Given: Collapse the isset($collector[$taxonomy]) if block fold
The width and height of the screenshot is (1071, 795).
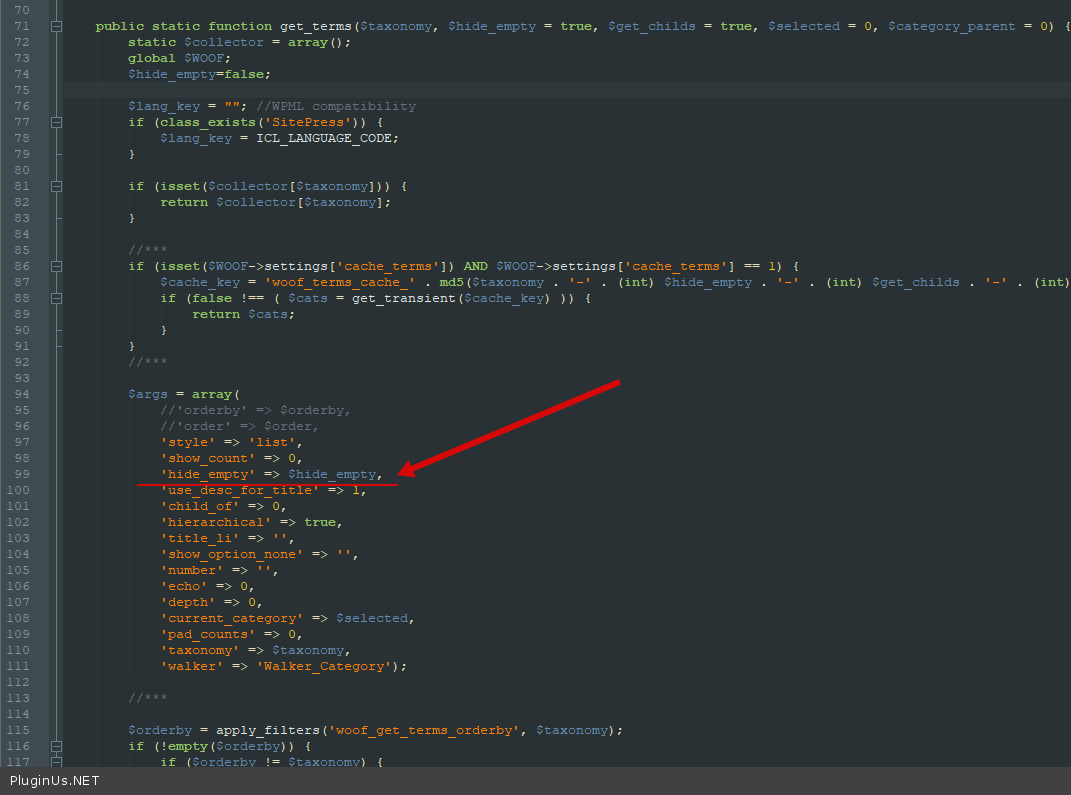Looking at the screenshot, I should 57,186.
